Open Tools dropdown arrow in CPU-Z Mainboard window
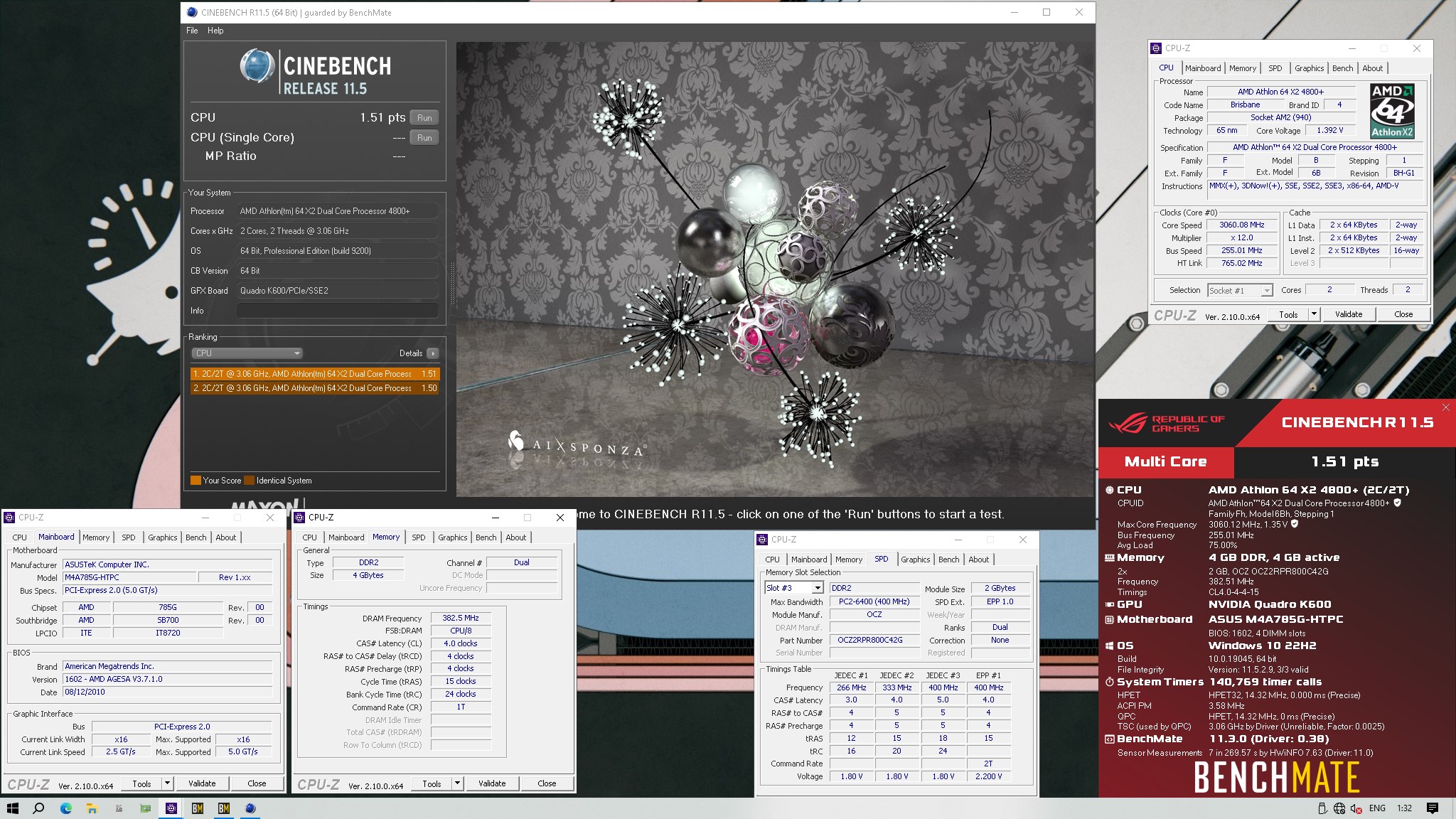Screen dimensions: 1456x819 168,783
